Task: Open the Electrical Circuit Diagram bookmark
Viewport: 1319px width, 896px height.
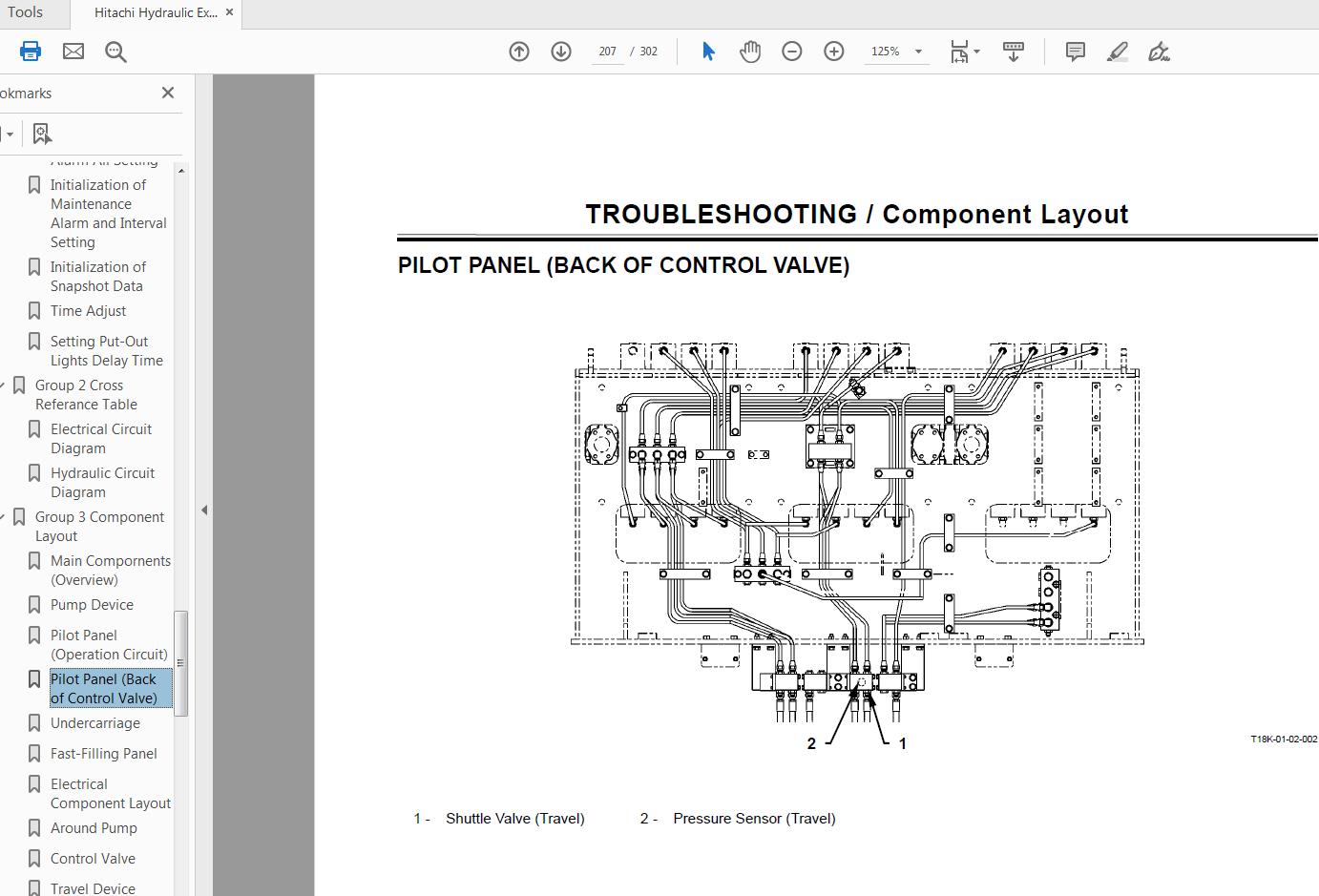Action: click(x=100, y=438)
